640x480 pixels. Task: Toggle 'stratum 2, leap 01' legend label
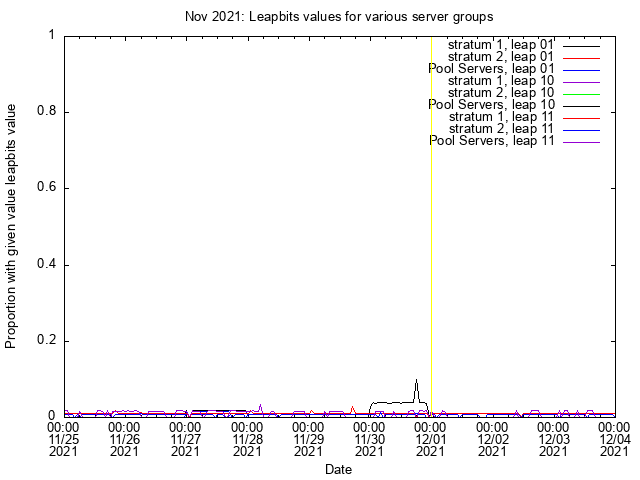[499, 57]
